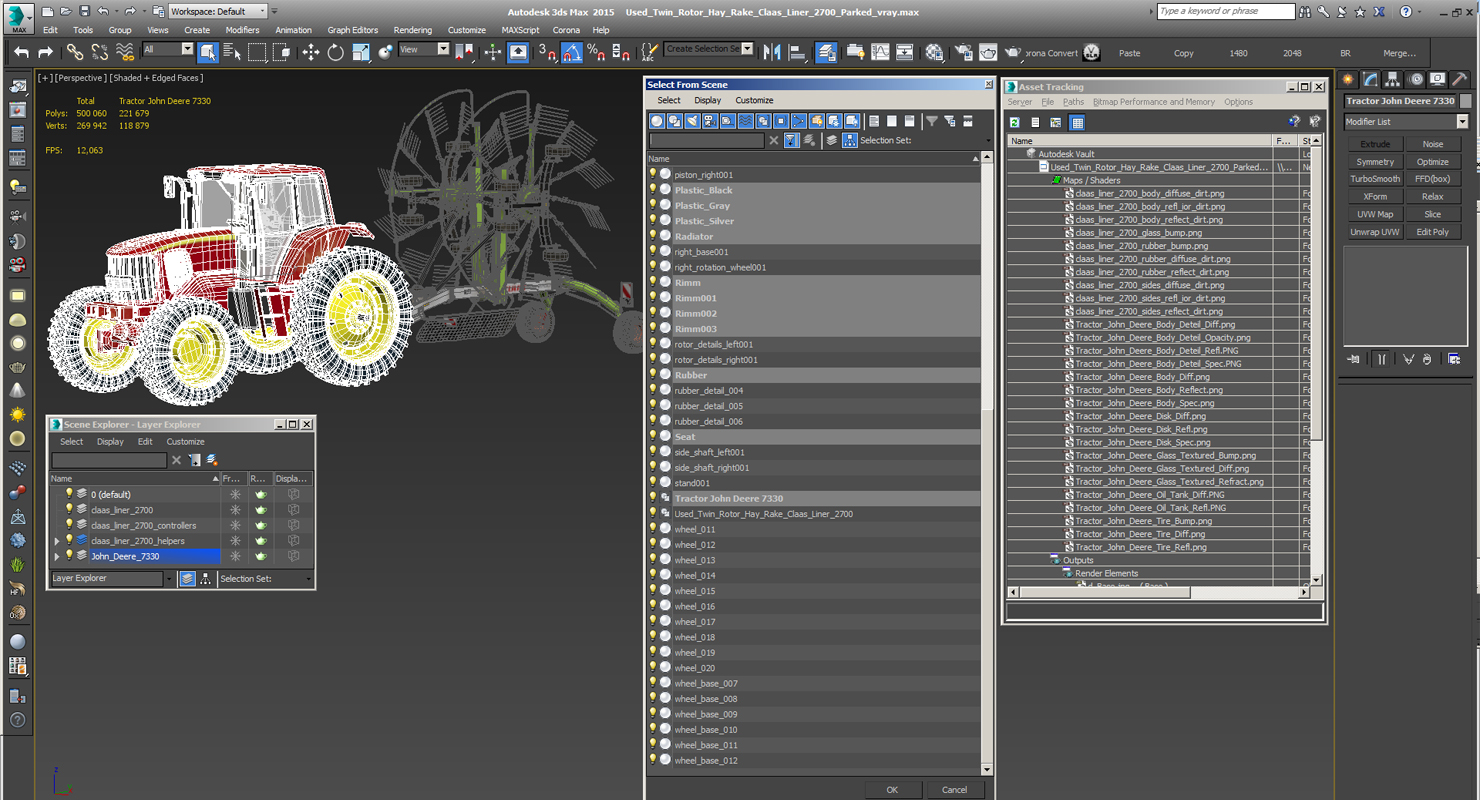Open the Corona menu
Screen dimensions: 1480x800
(x=566, y=30)
